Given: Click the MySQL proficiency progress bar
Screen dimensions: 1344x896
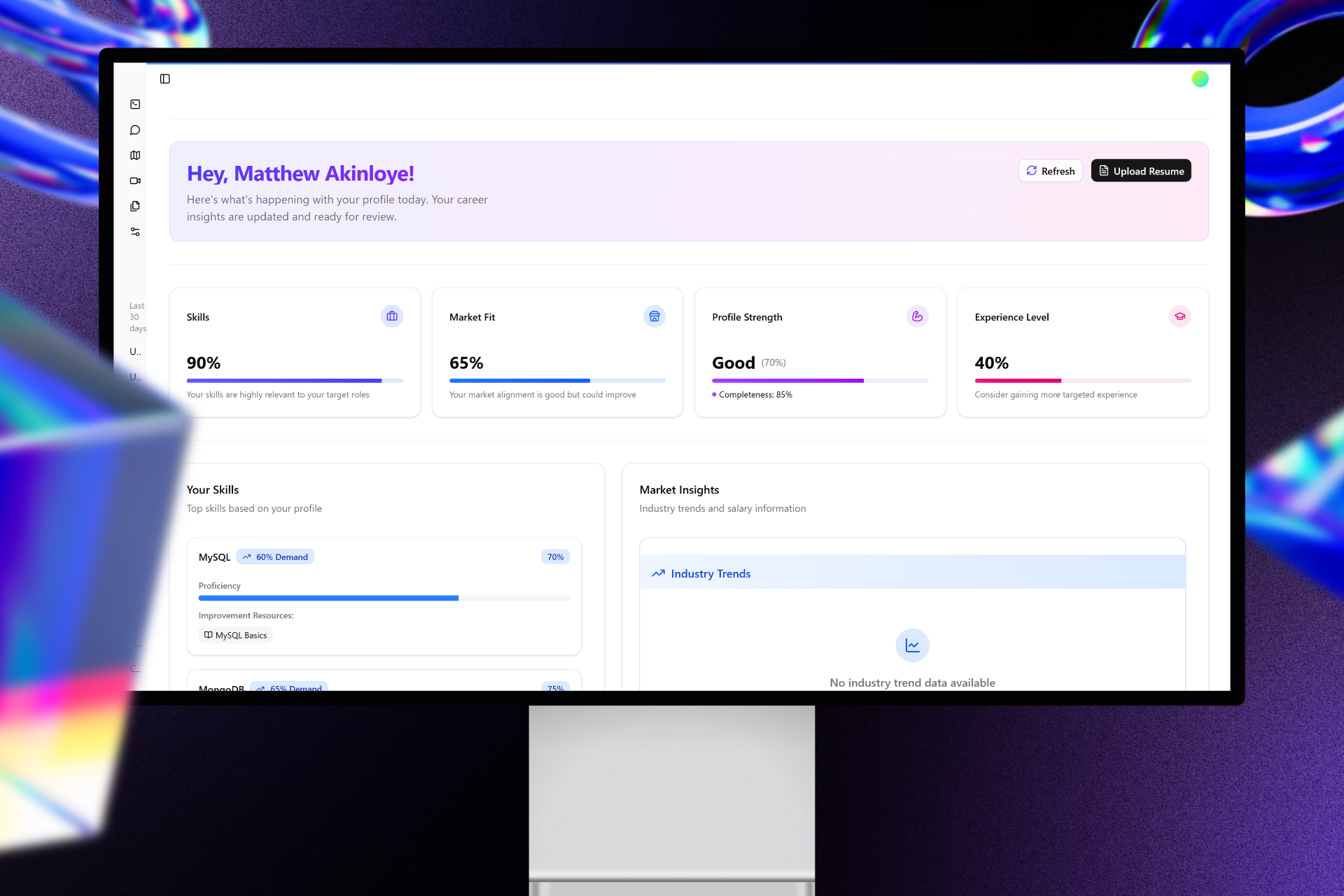Looking at the screenshot, I should click(x=384, y=598).
